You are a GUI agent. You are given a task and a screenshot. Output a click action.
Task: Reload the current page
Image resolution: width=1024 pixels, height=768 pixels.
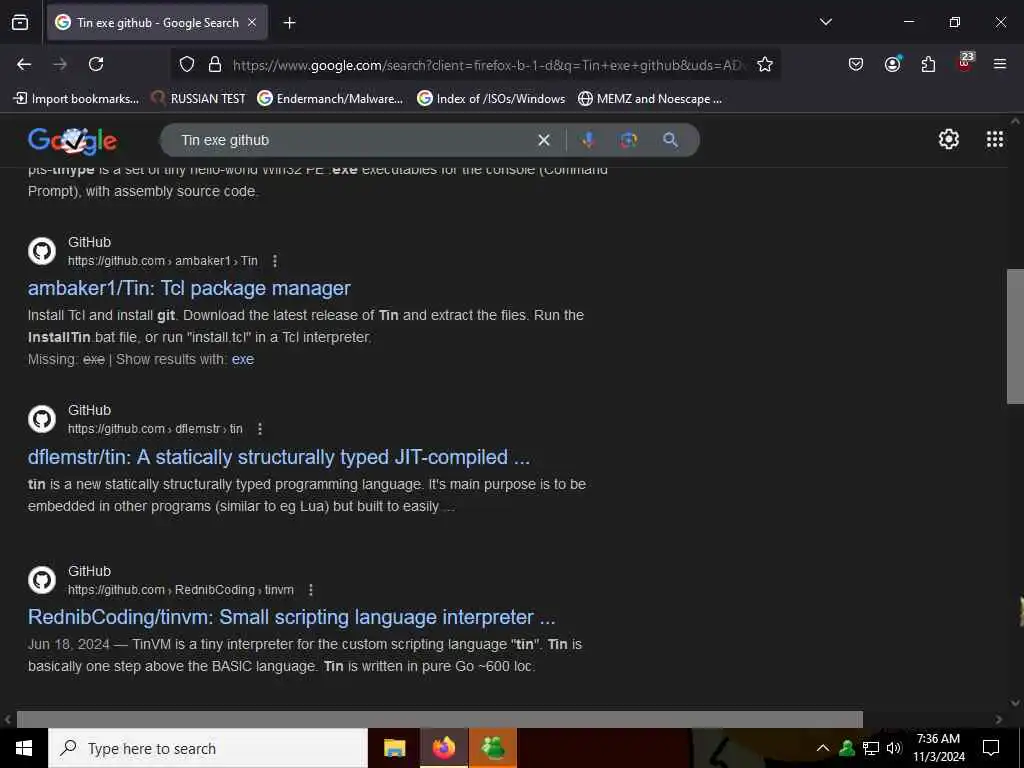click(x=96, y=64)
